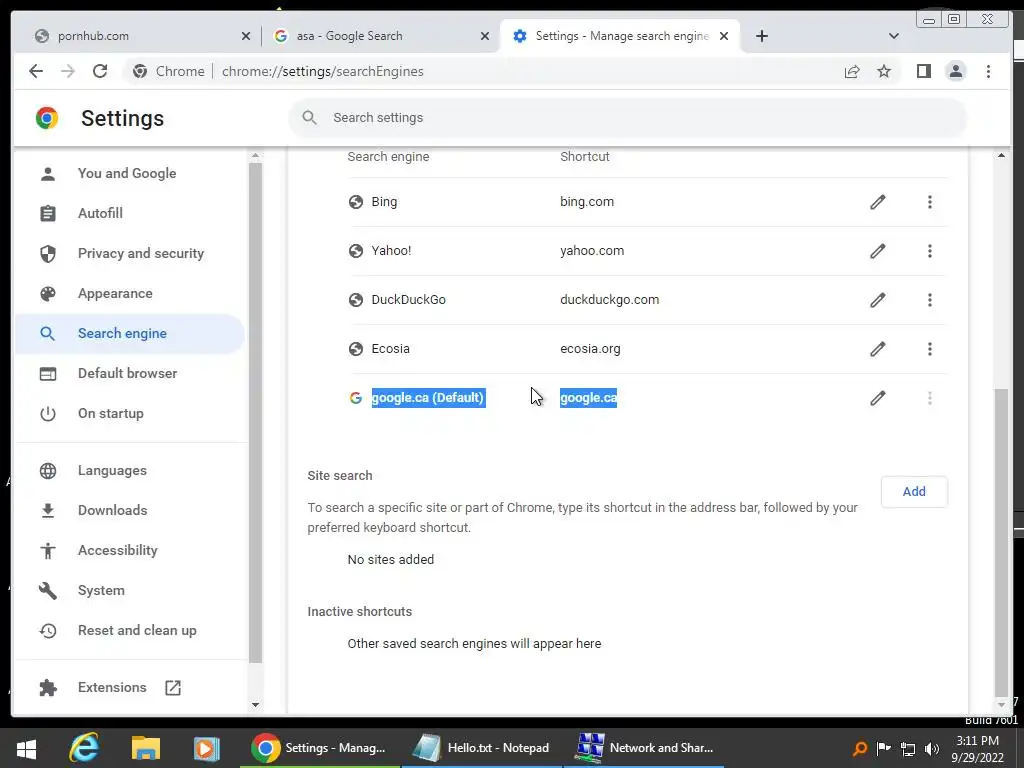Click the network tray icon
The width and height of the screenshot is (1024, 768).
(x=908, y=748)
